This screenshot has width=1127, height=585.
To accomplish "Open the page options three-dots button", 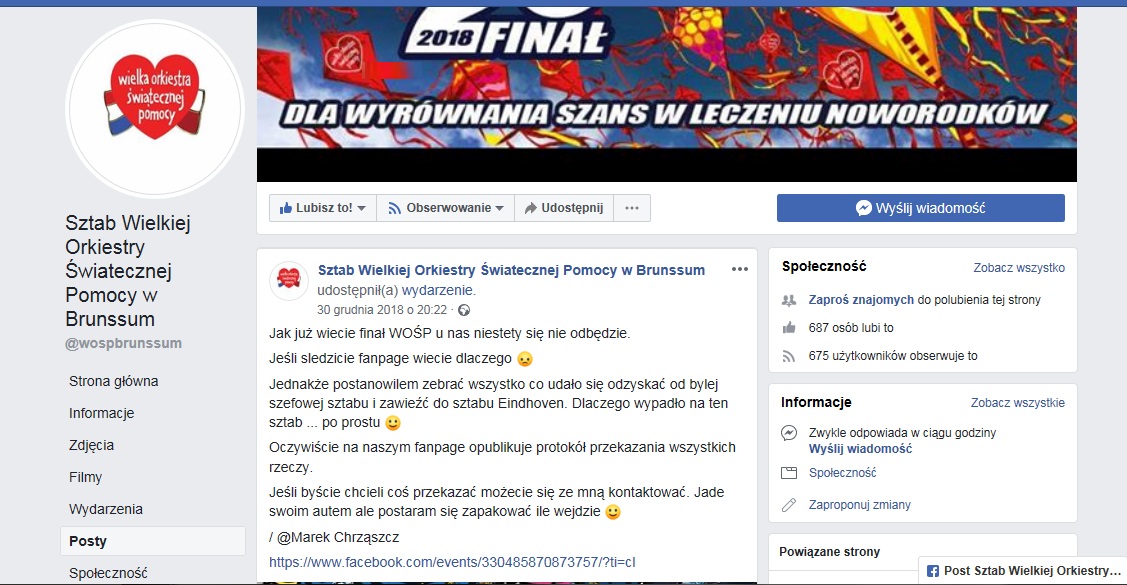I will 632,208.
